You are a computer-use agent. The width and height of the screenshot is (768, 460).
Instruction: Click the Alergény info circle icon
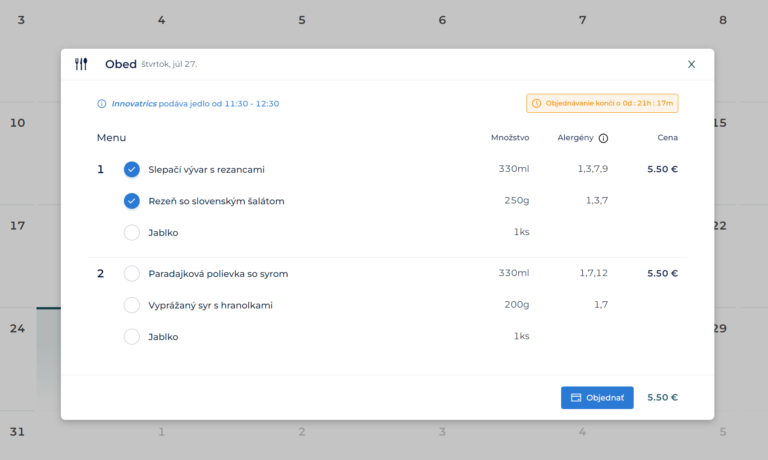click(x=603, y=138)
